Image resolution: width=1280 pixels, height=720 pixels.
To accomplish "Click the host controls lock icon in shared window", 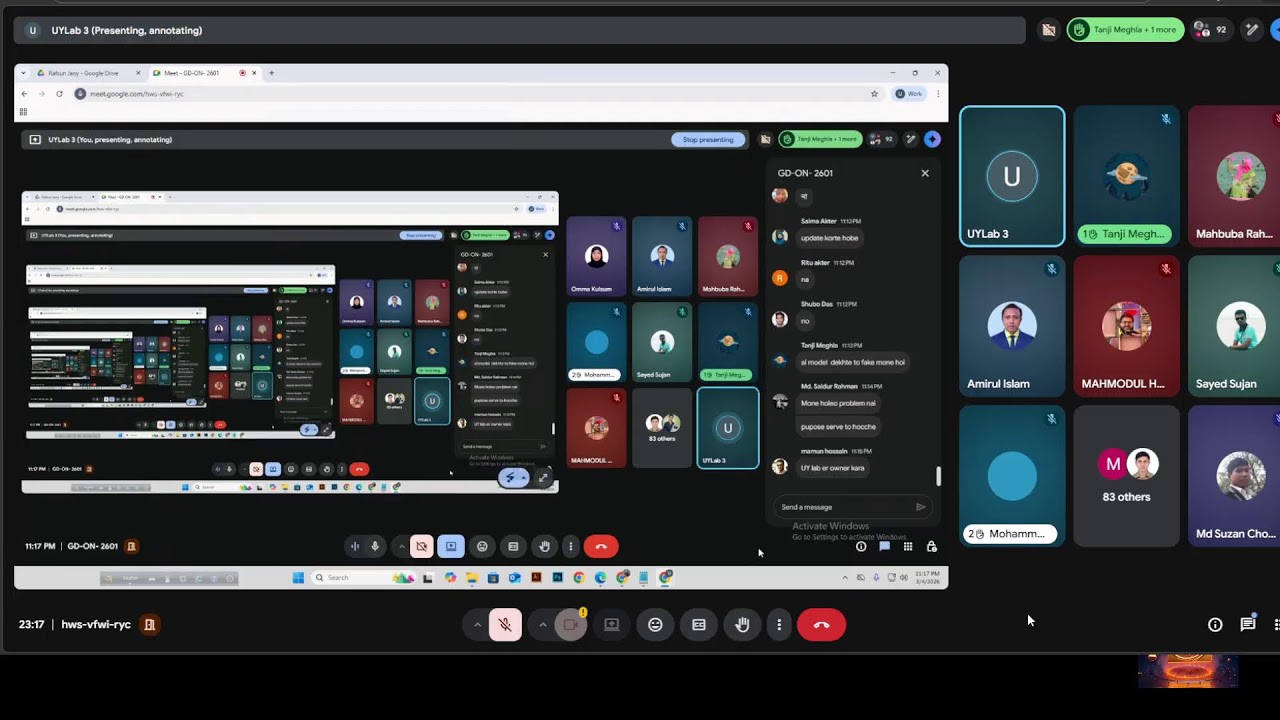I will [x=932, y=547].
